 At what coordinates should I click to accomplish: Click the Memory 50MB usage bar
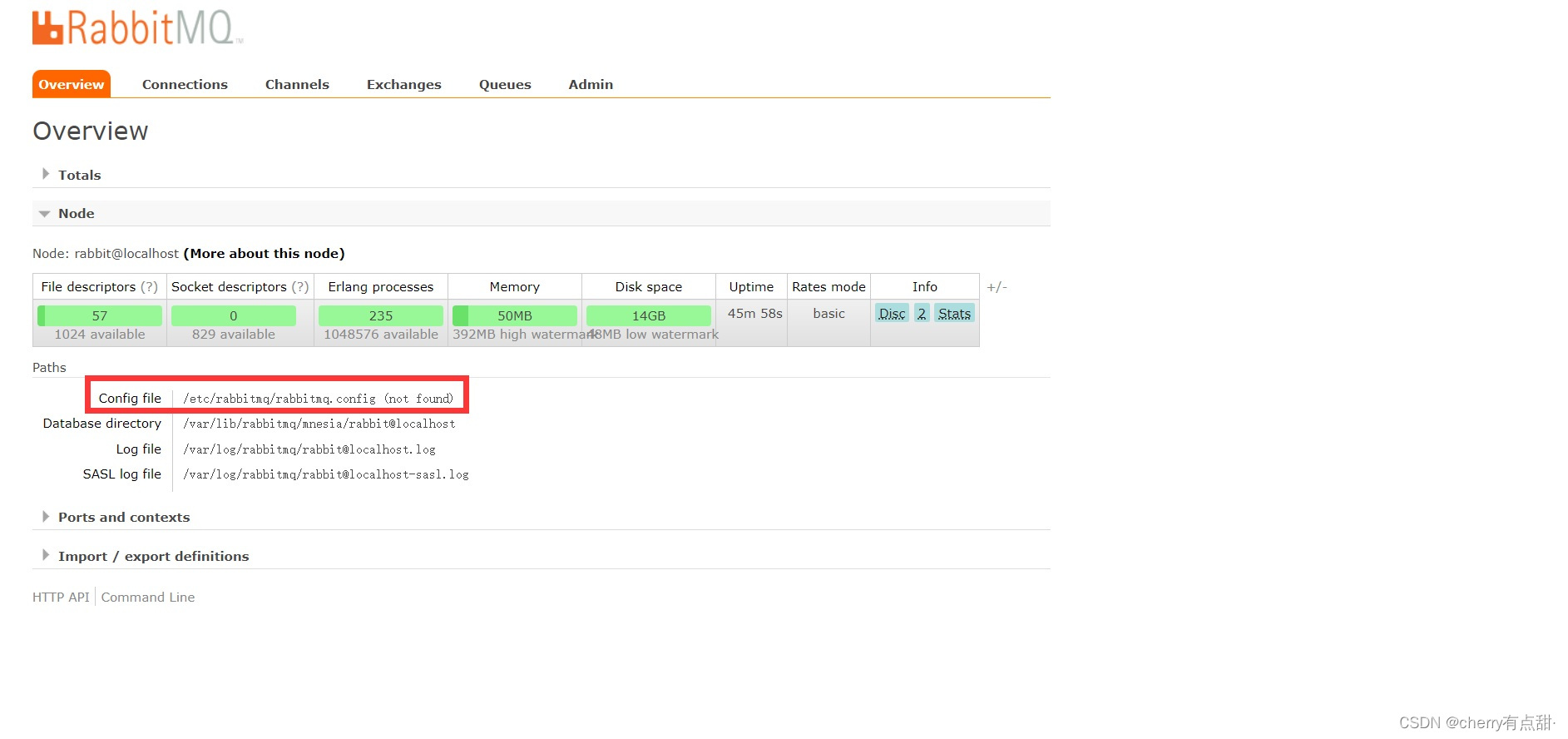click(515, 315)
